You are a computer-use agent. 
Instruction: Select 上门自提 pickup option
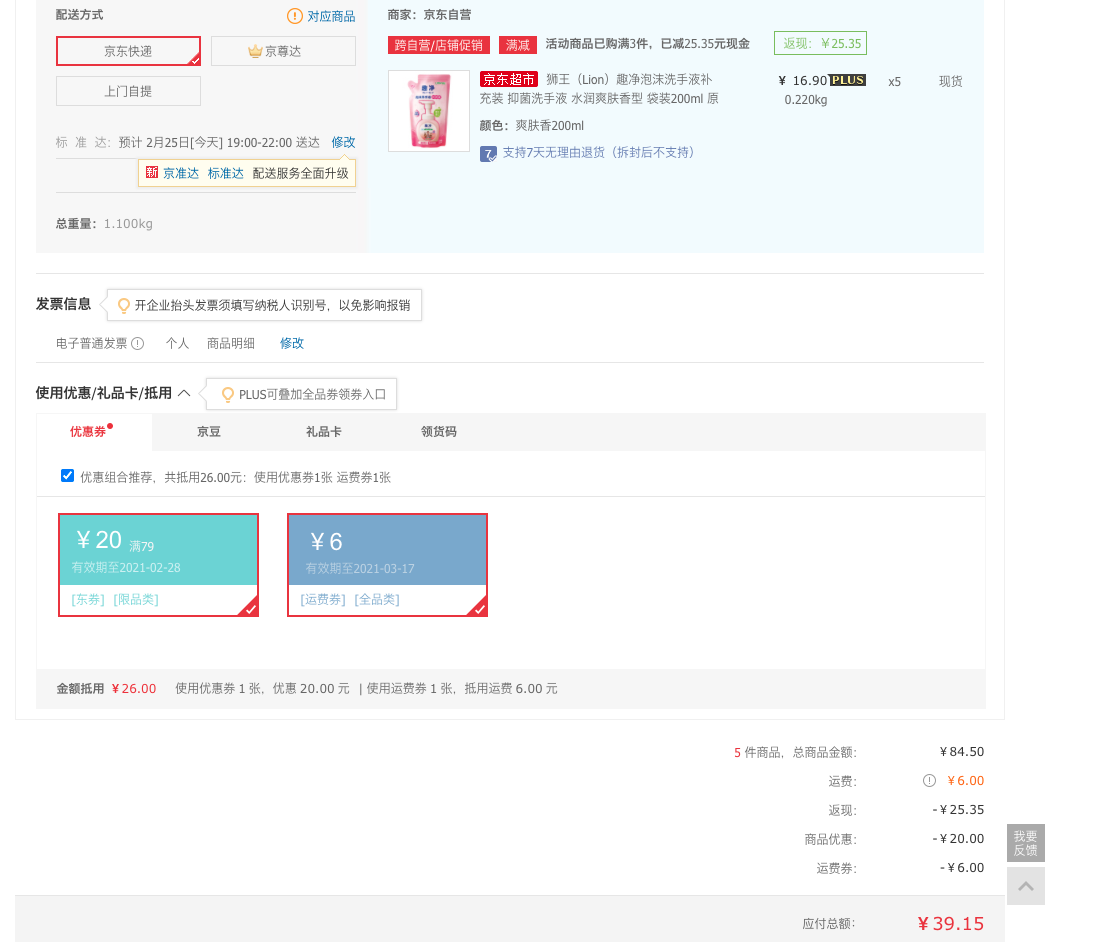(128, 91)
